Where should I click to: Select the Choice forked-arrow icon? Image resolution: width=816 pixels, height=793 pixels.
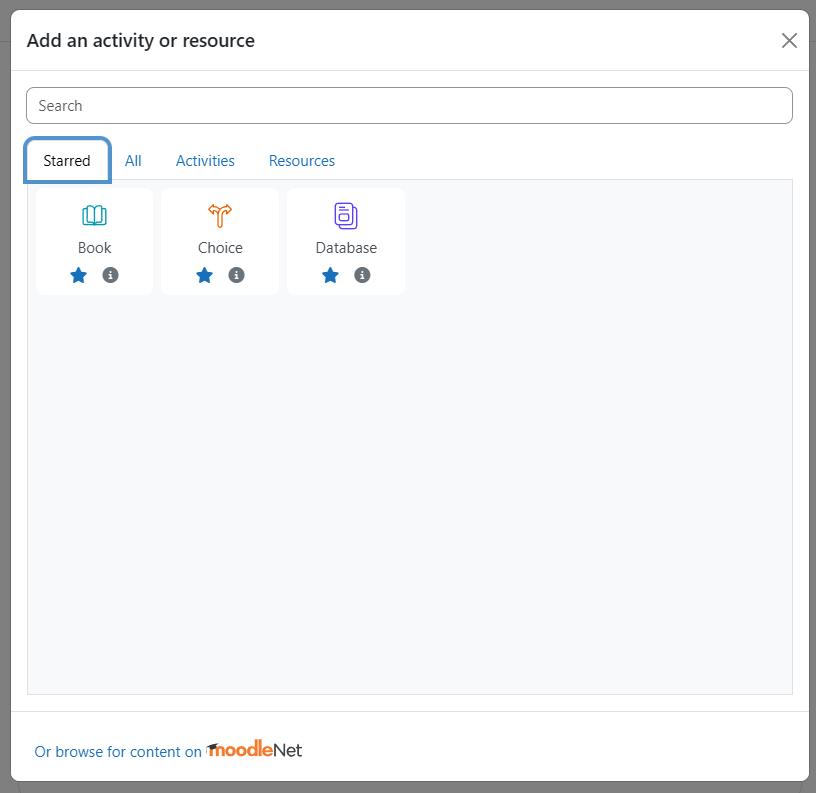(x=220, y=215)
